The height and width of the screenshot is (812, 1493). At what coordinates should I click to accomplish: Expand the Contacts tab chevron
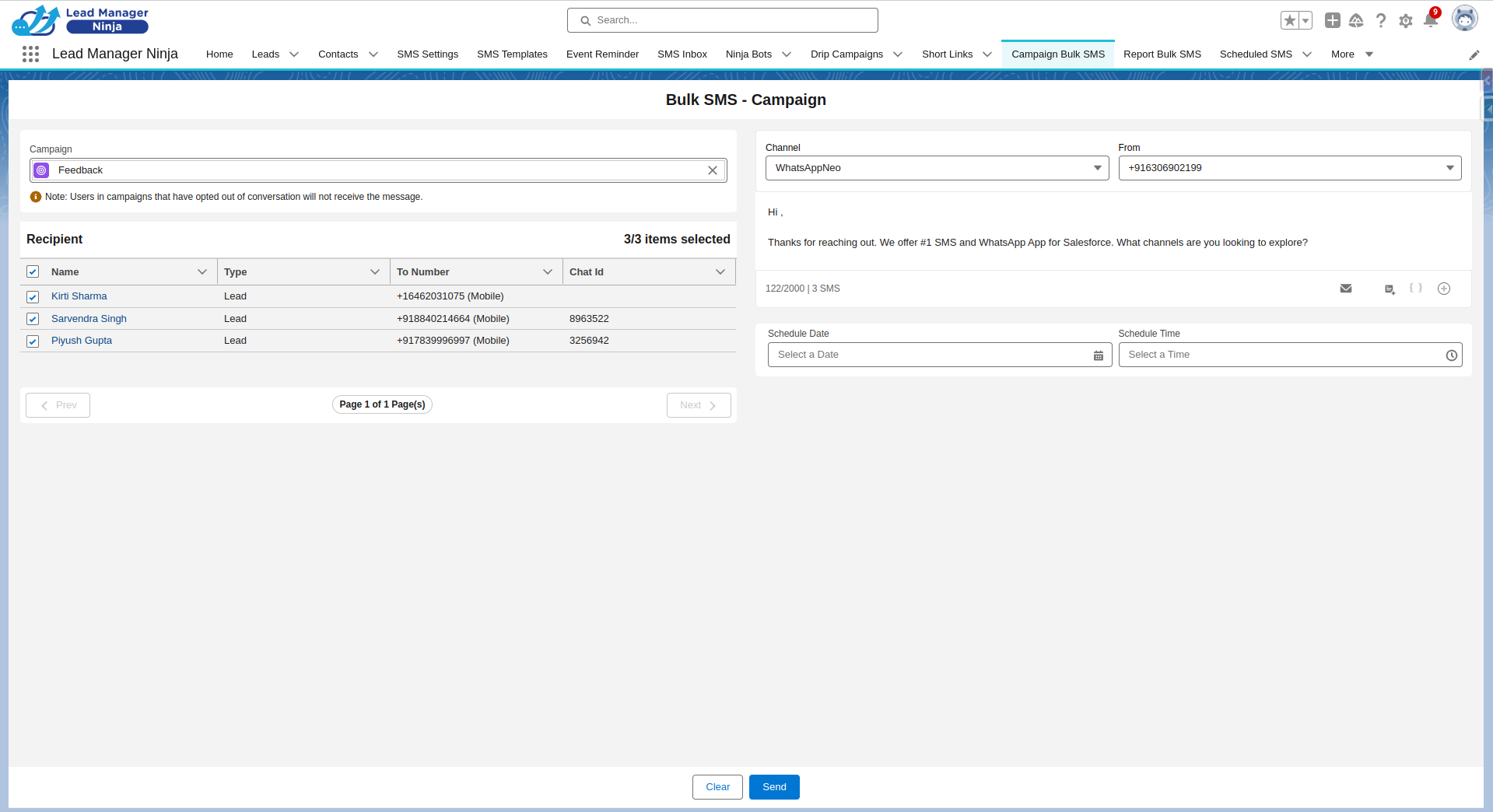[x=373, y=54]
